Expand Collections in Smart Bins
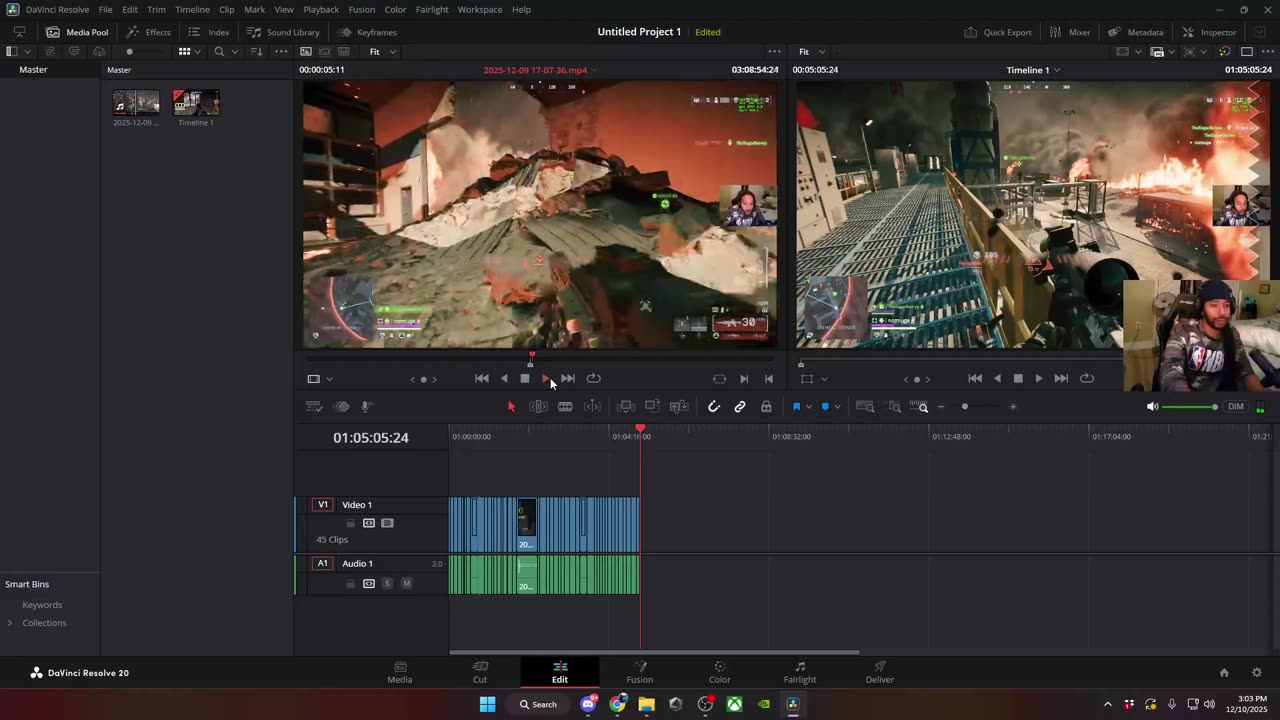This screenshot has width=1280, height=720. (10, 623)
